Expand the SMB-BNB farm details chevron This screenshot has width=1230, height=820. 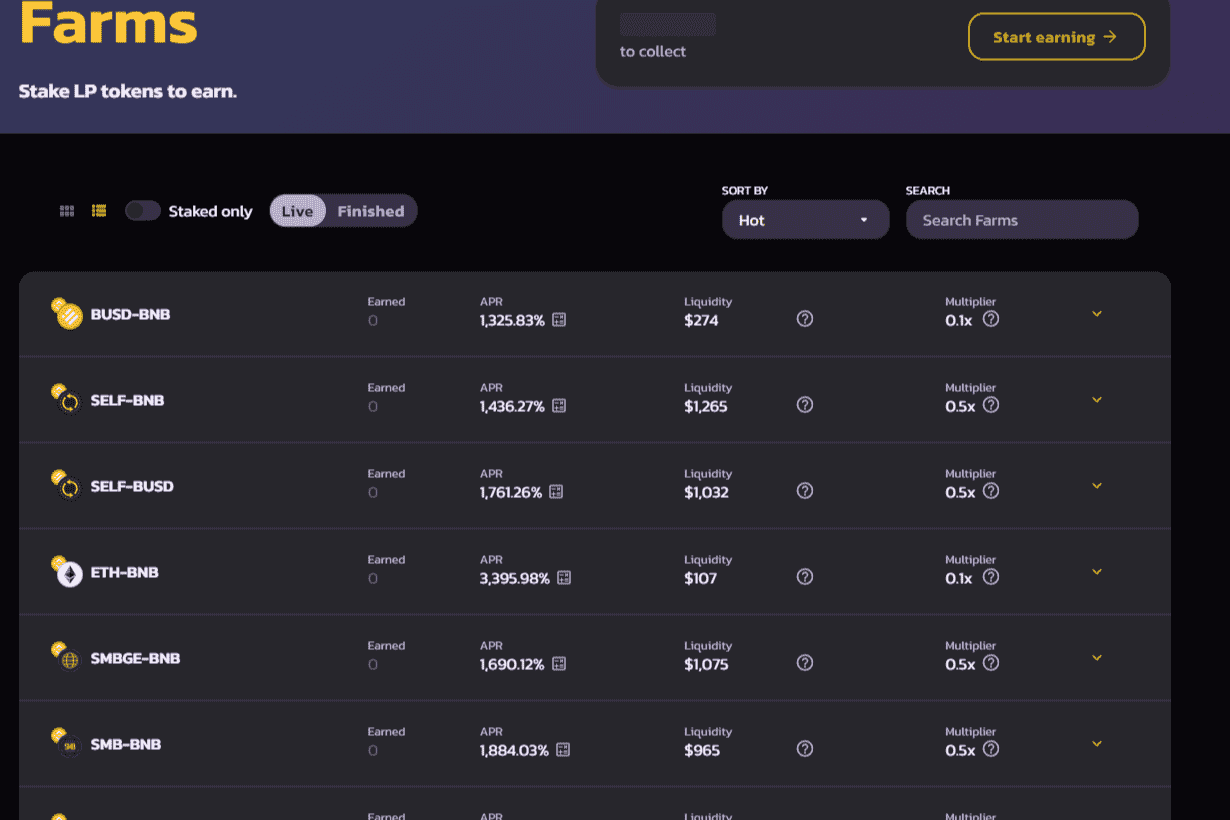1097,744
